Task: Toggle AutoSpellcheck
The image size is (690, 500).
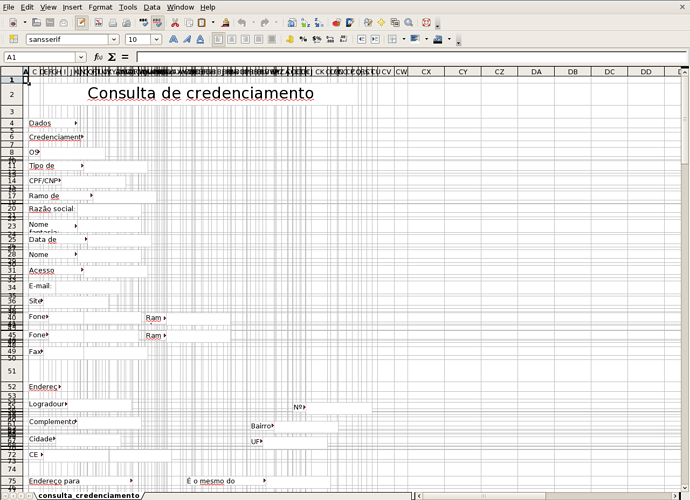Action: [x=157, y=22]
